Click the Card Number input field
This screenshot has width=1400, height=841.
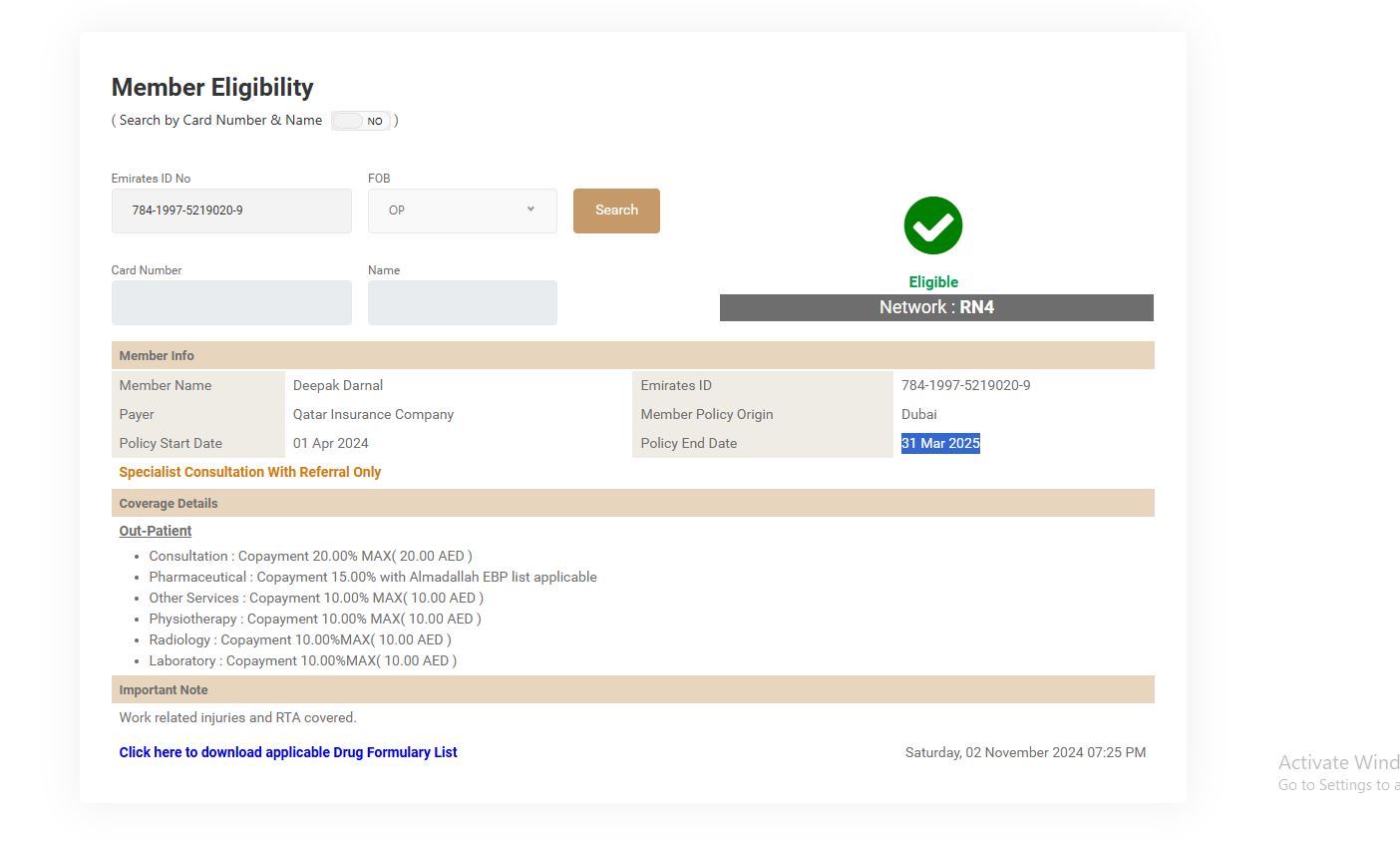click(231, 302)
